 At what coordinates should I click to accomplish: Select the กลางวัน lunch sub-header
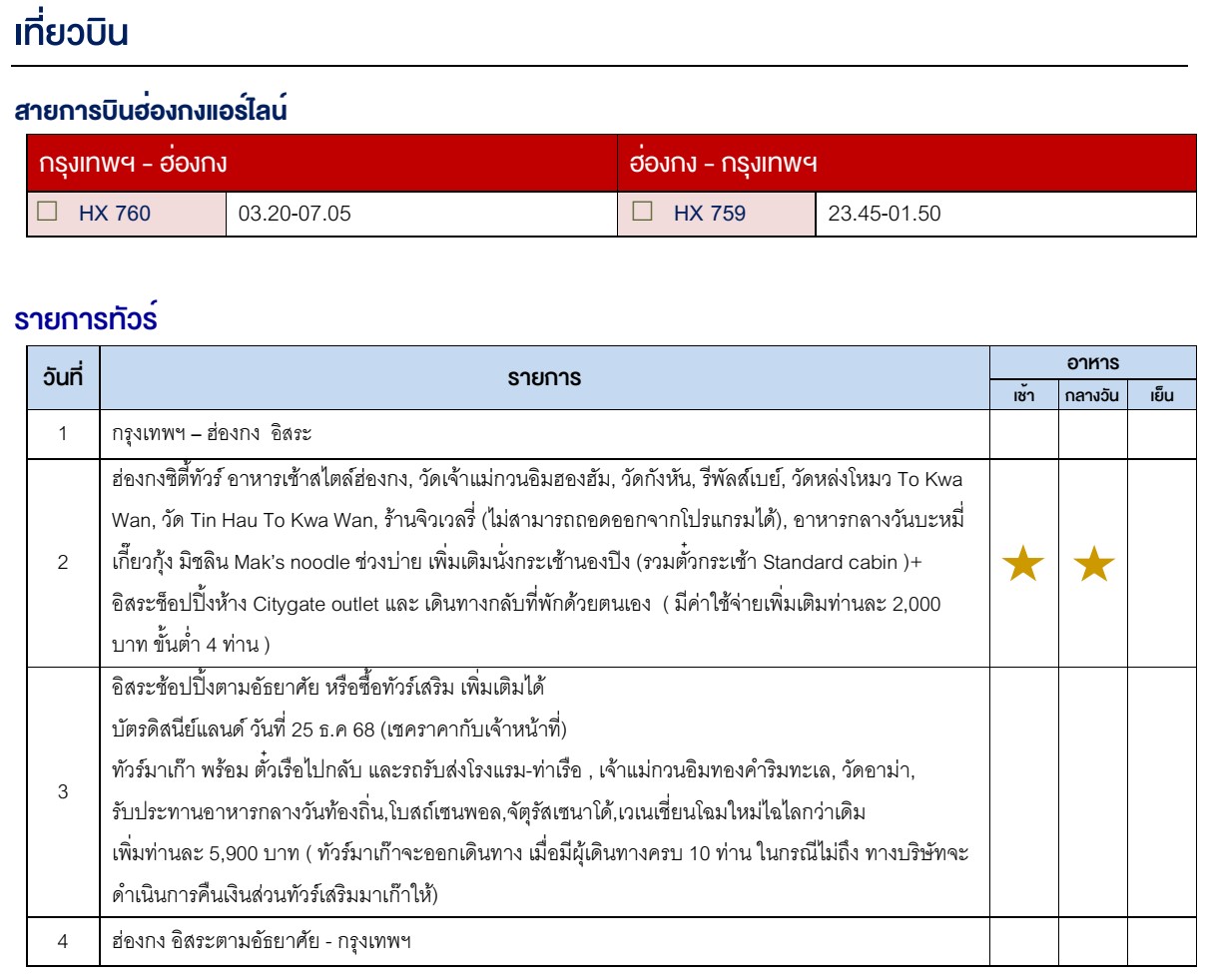tap(1092, 395)
